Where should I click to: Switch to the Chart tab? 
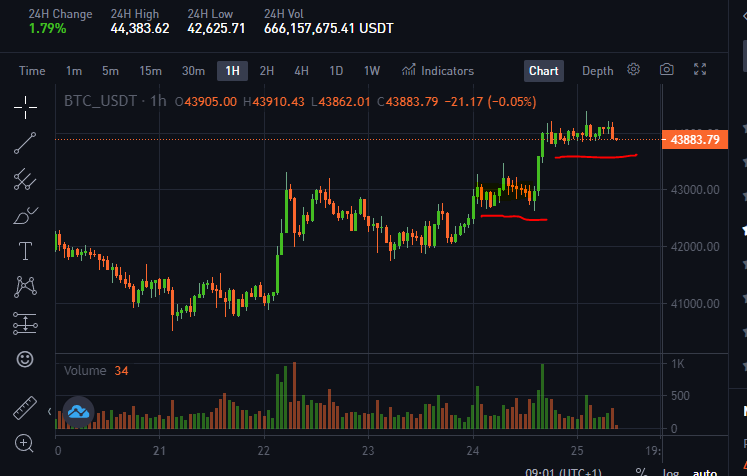click(x=544, y=71)
